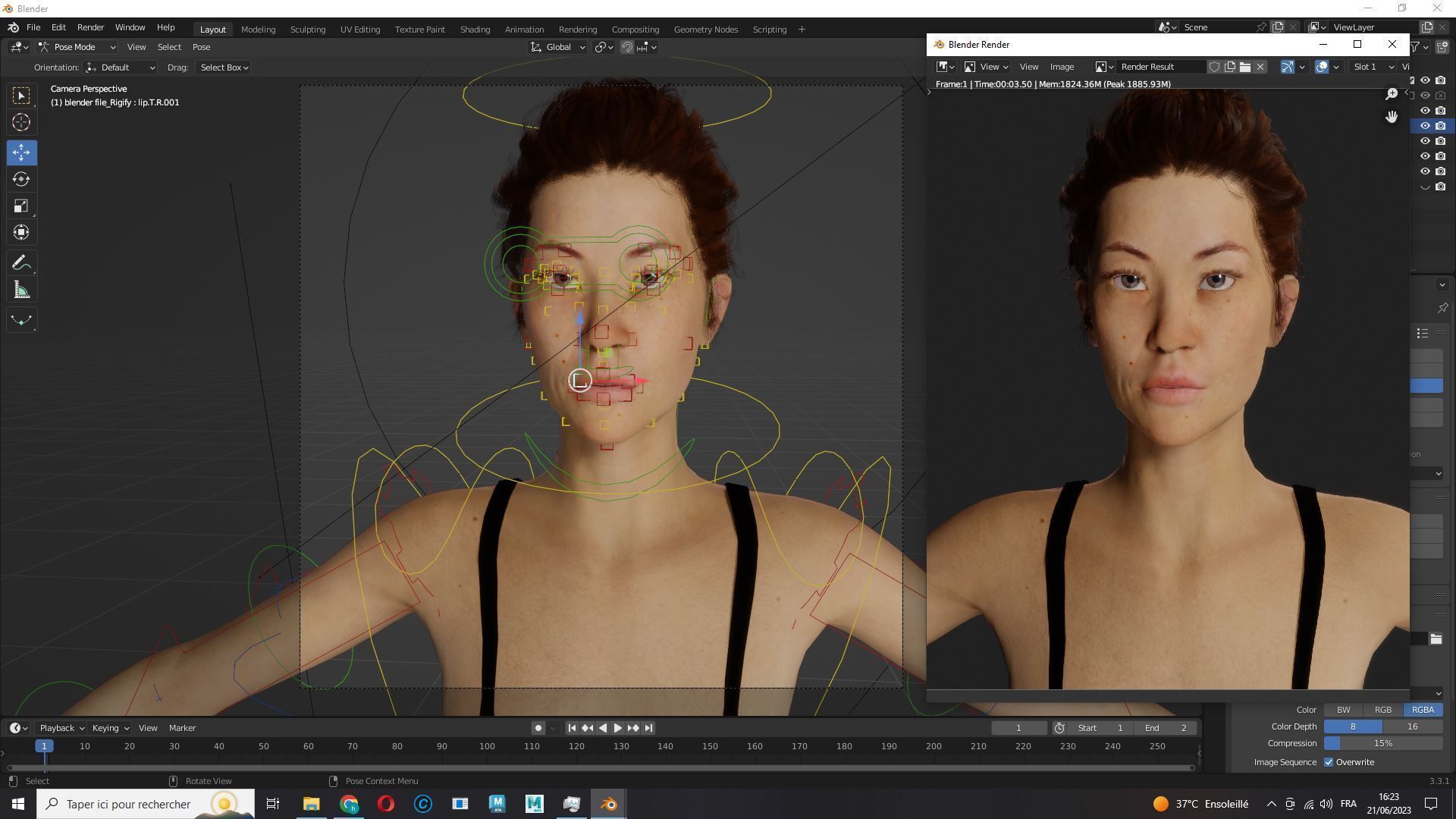Activate the Cursor tool in the toolbar

(21, 121)
